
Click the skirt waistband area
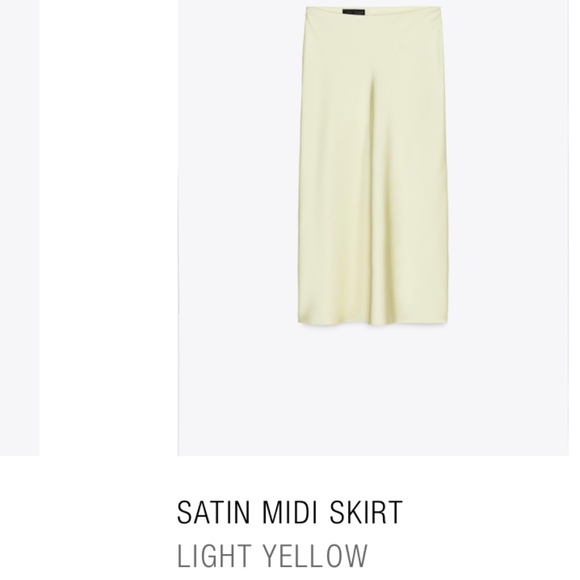tap(373, 13)
